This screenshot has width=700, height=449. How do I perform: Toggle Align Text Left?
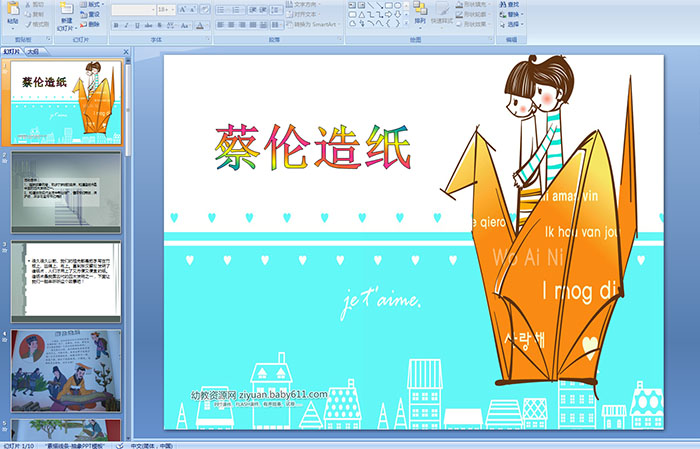click(221, 25)
